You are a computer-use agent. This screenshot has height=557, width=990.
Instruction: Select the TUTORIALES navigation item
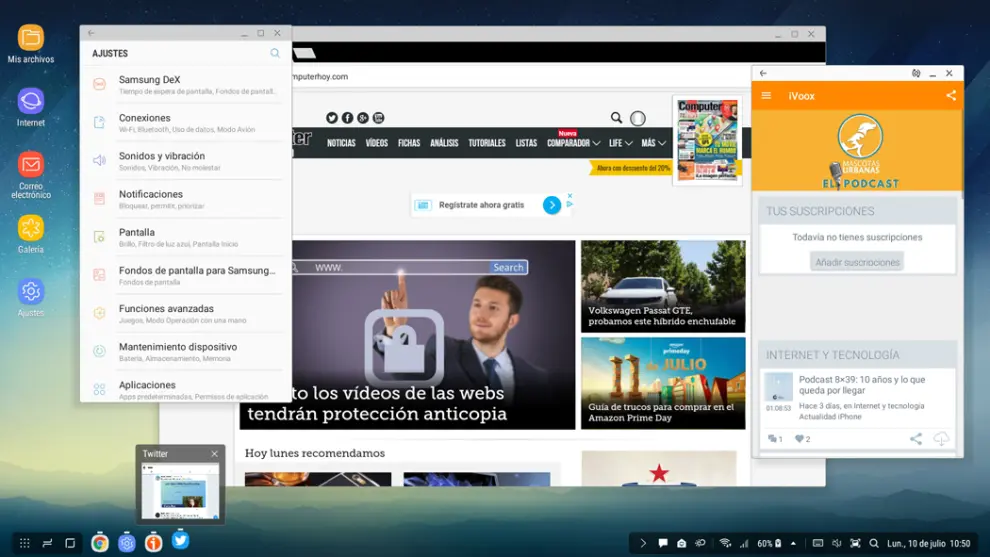(487, 143)
